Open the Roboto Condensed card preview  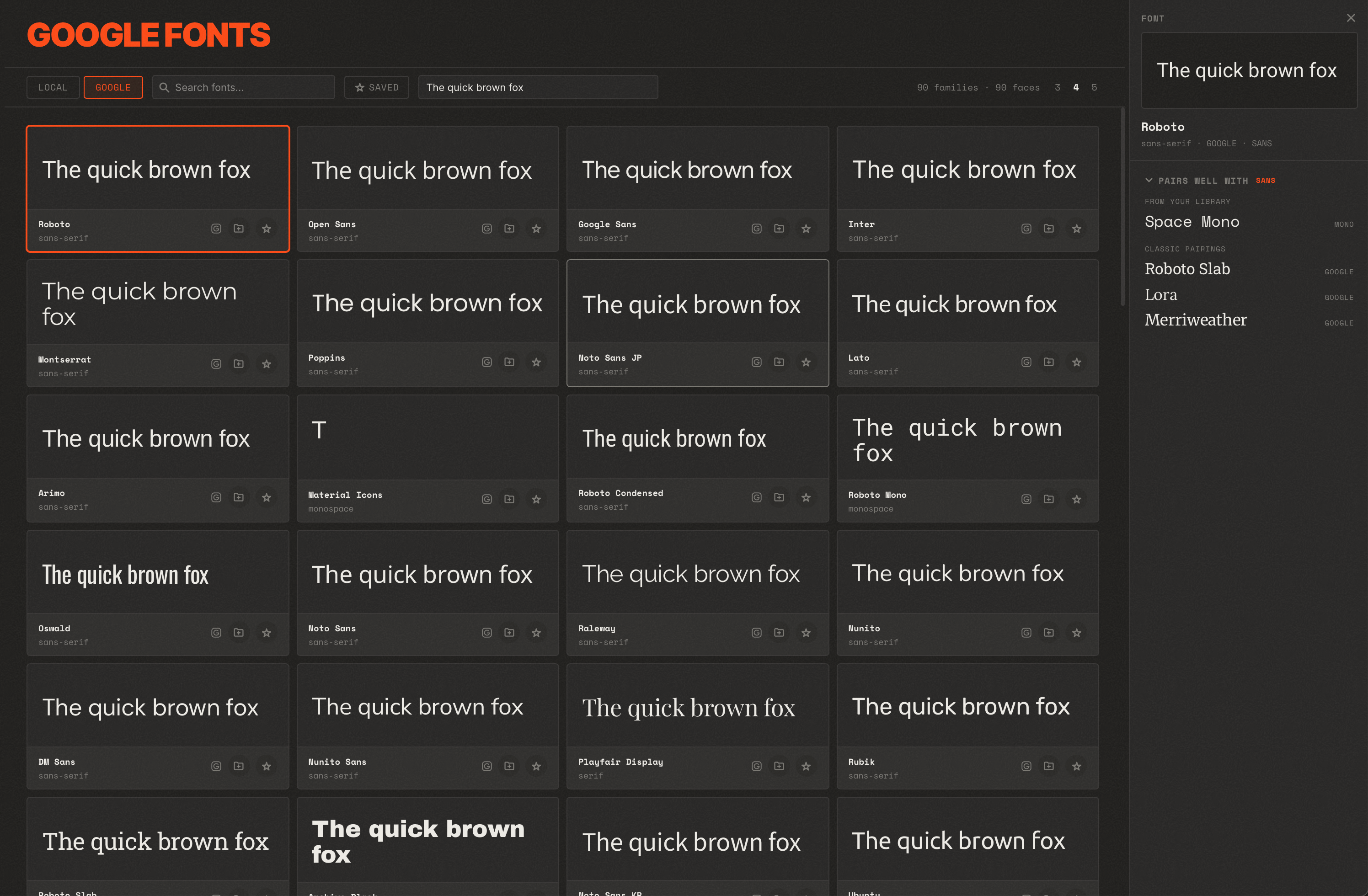(x=698, y=437)
